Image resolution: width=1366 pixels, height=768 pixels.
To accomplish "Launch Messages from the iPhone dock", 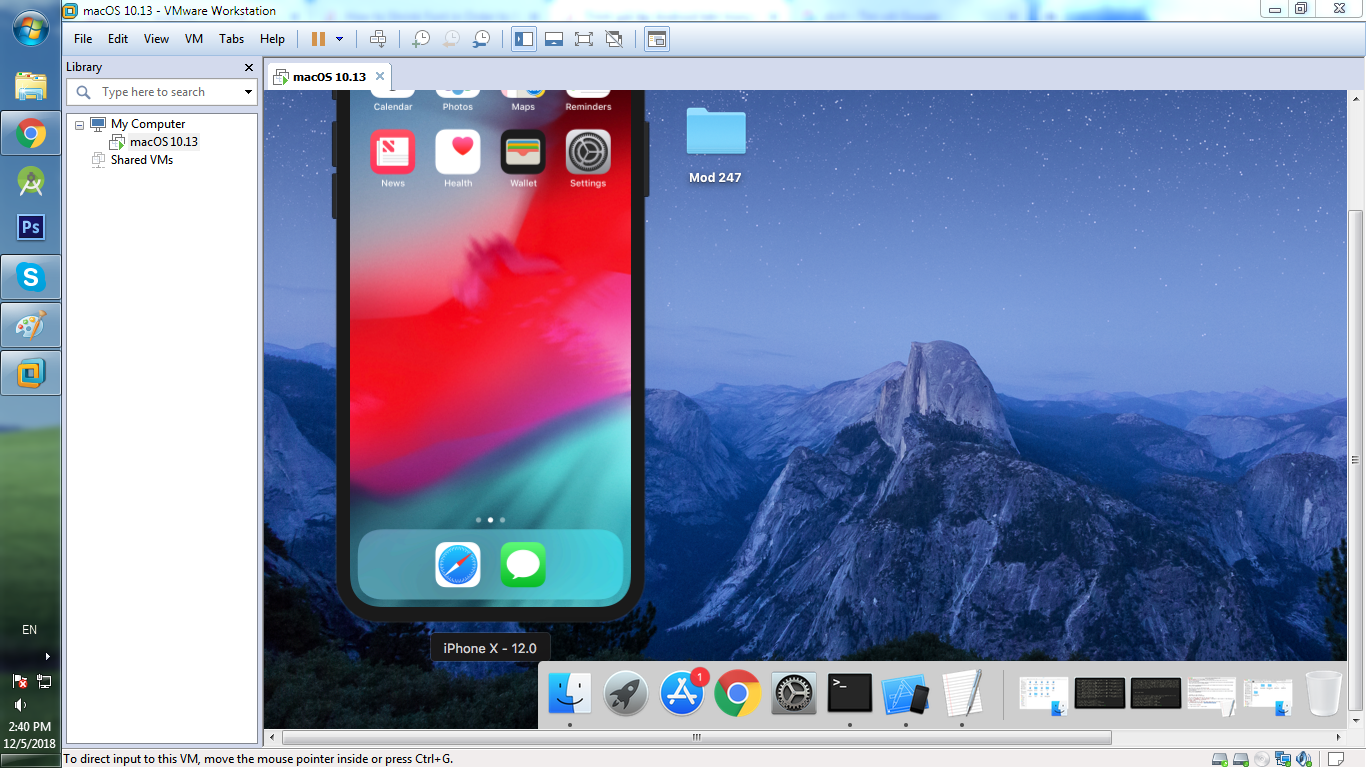I will click(523, 565).
